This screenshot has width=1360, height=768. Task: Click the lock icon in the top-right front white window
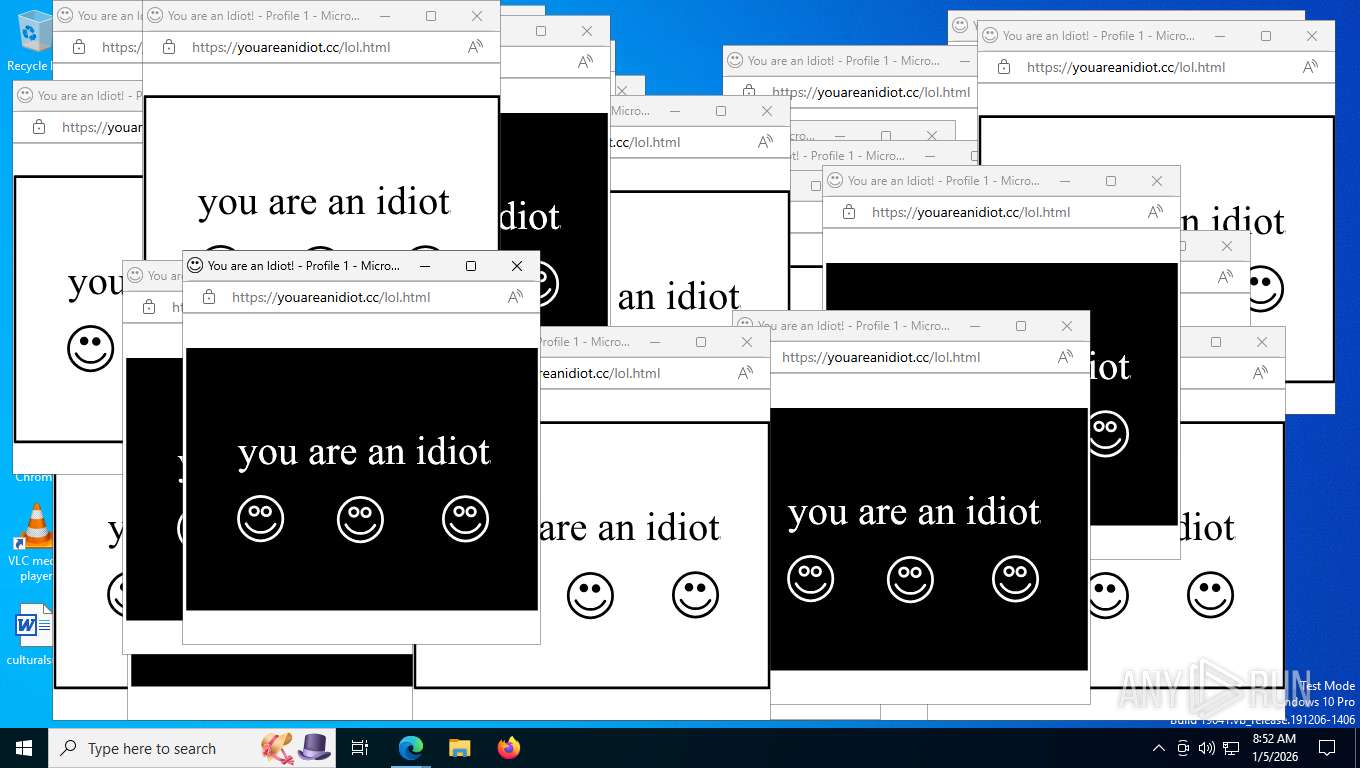pos(1004,67)
